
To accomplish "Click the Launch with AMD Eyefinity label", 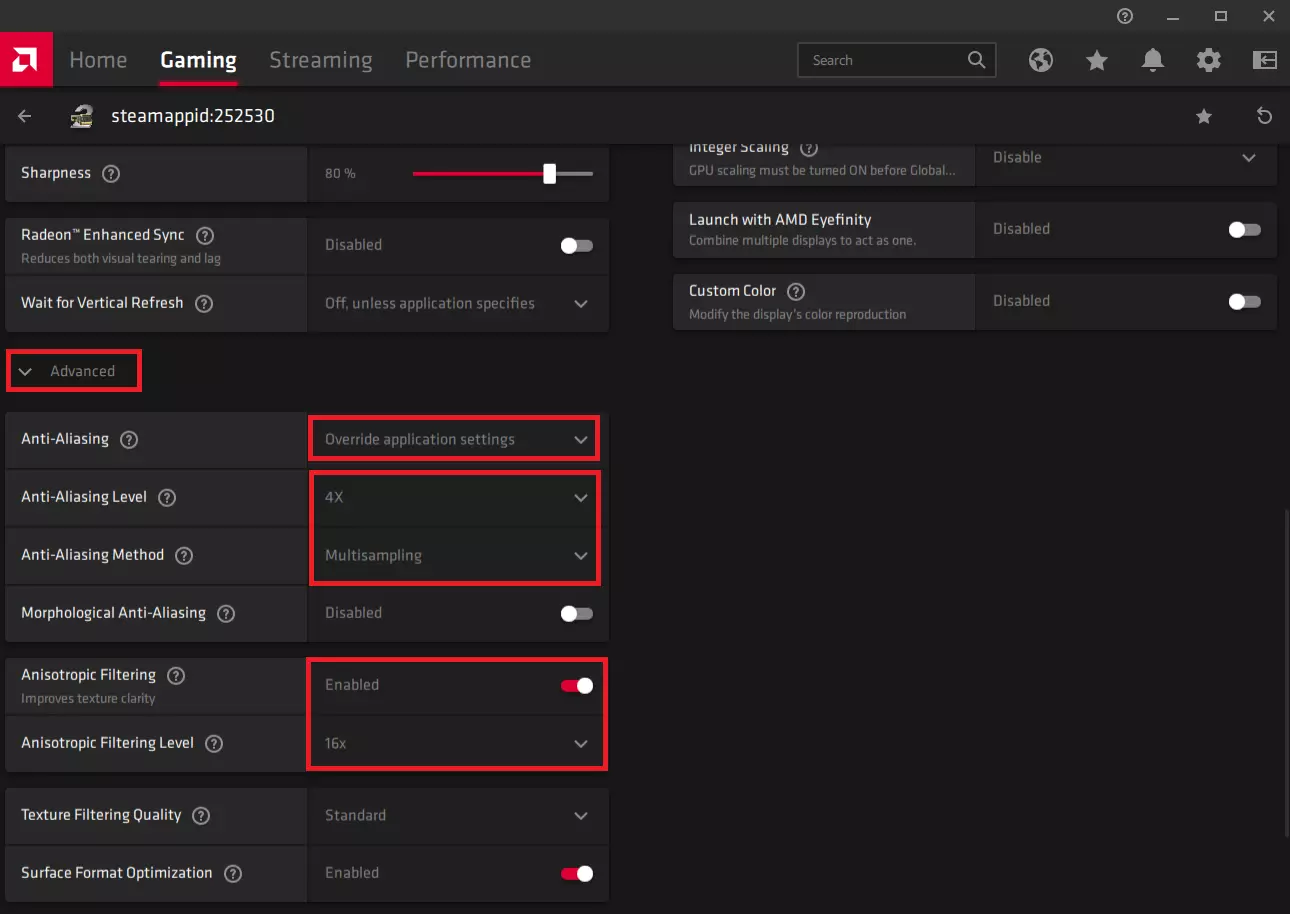I will [x=780, y=220].
